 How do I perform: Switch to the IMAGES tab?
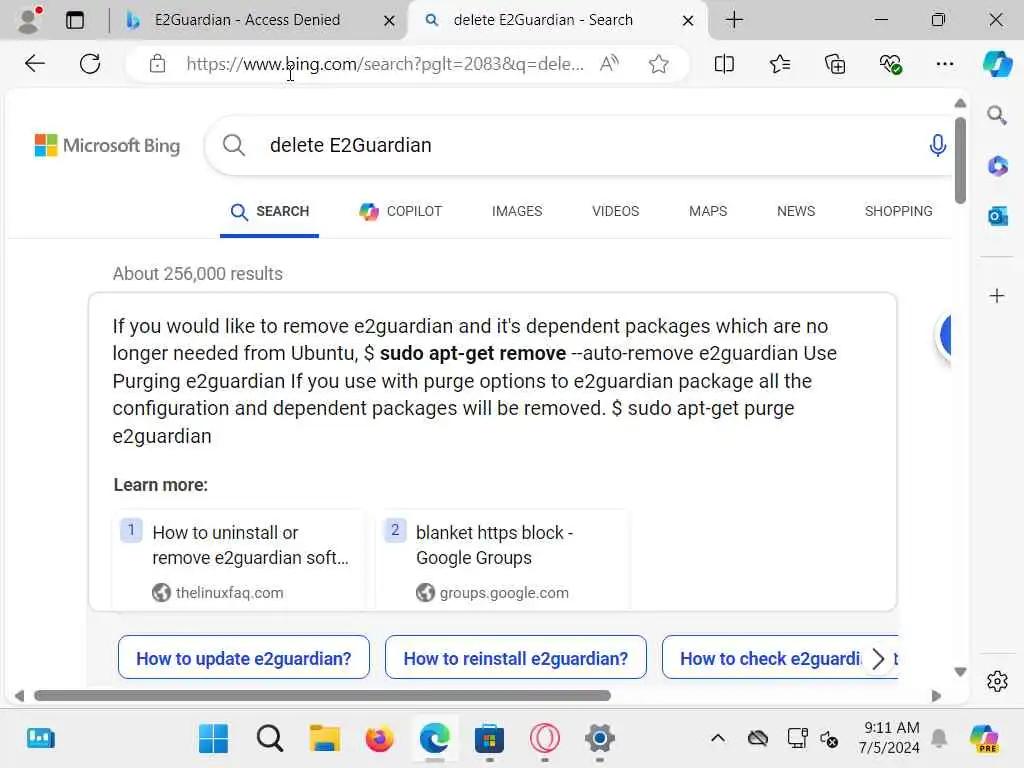click(517, 212)
